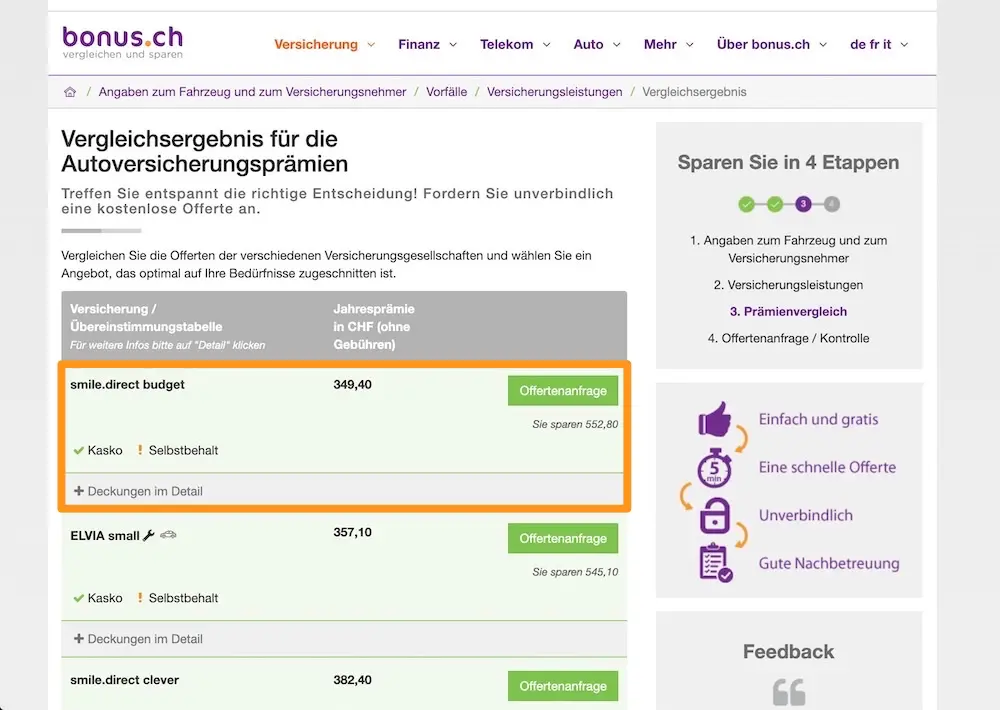Open the Auto dropdown menu
The height and width of the screenshot is (710, 1000).
click(x=596, y=44)
